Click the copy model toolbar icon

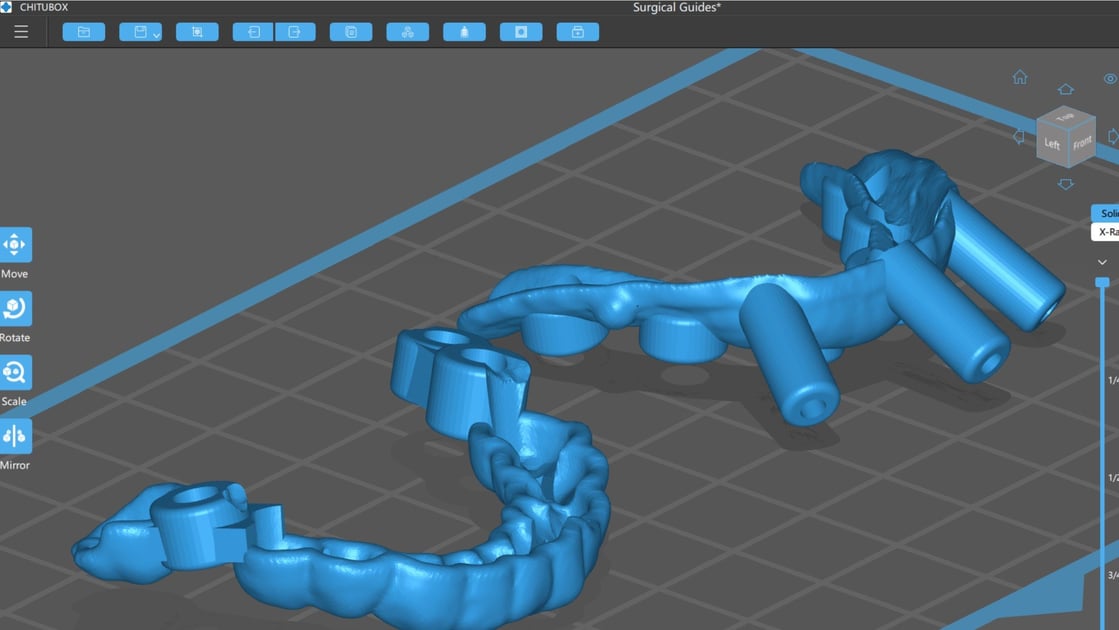[x=351, y=31]
